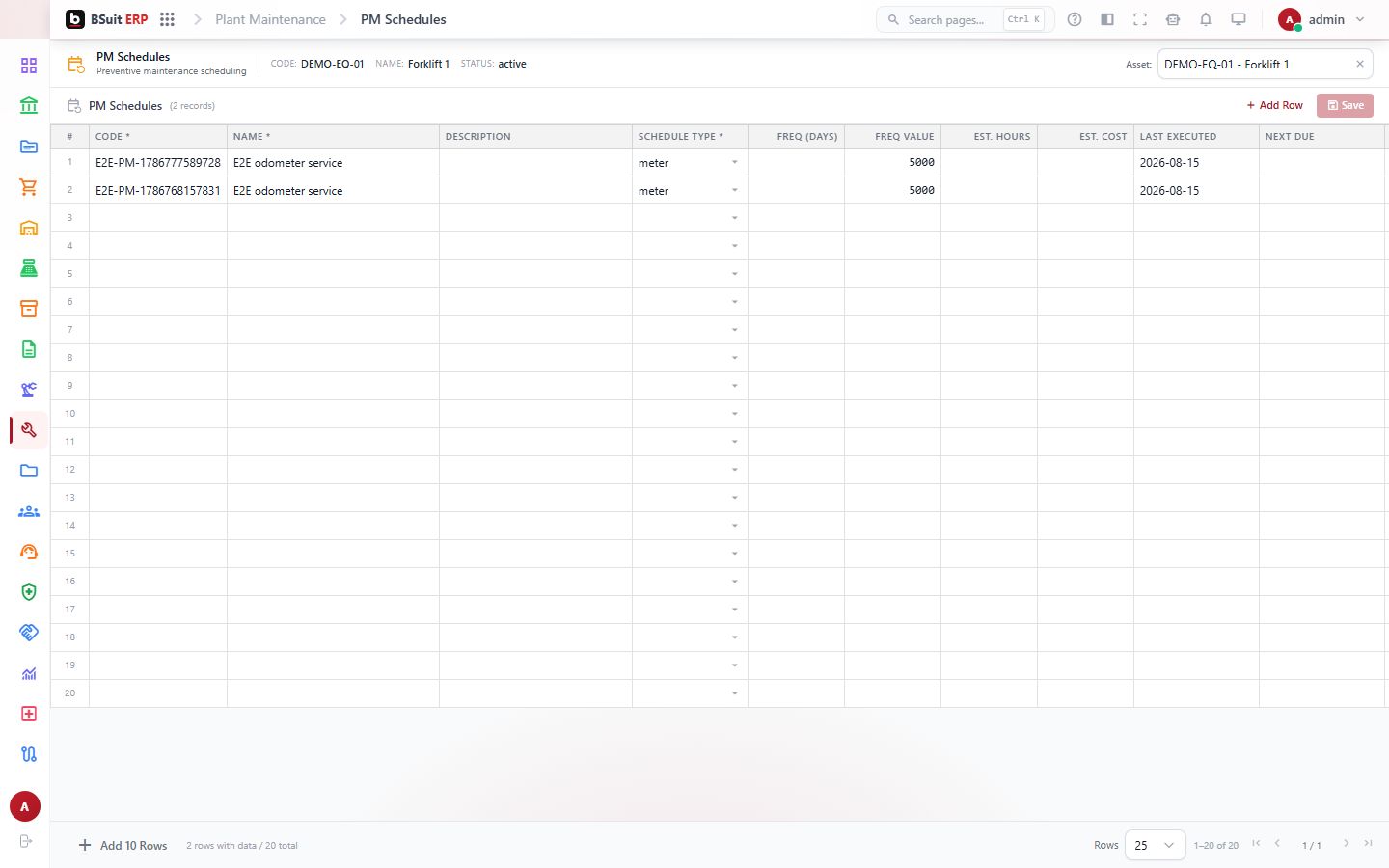The image size is (1389, 868).
Task: Click the PM Schedules breadcrumb
Action: pyautogui.click(x=403, y=19)
